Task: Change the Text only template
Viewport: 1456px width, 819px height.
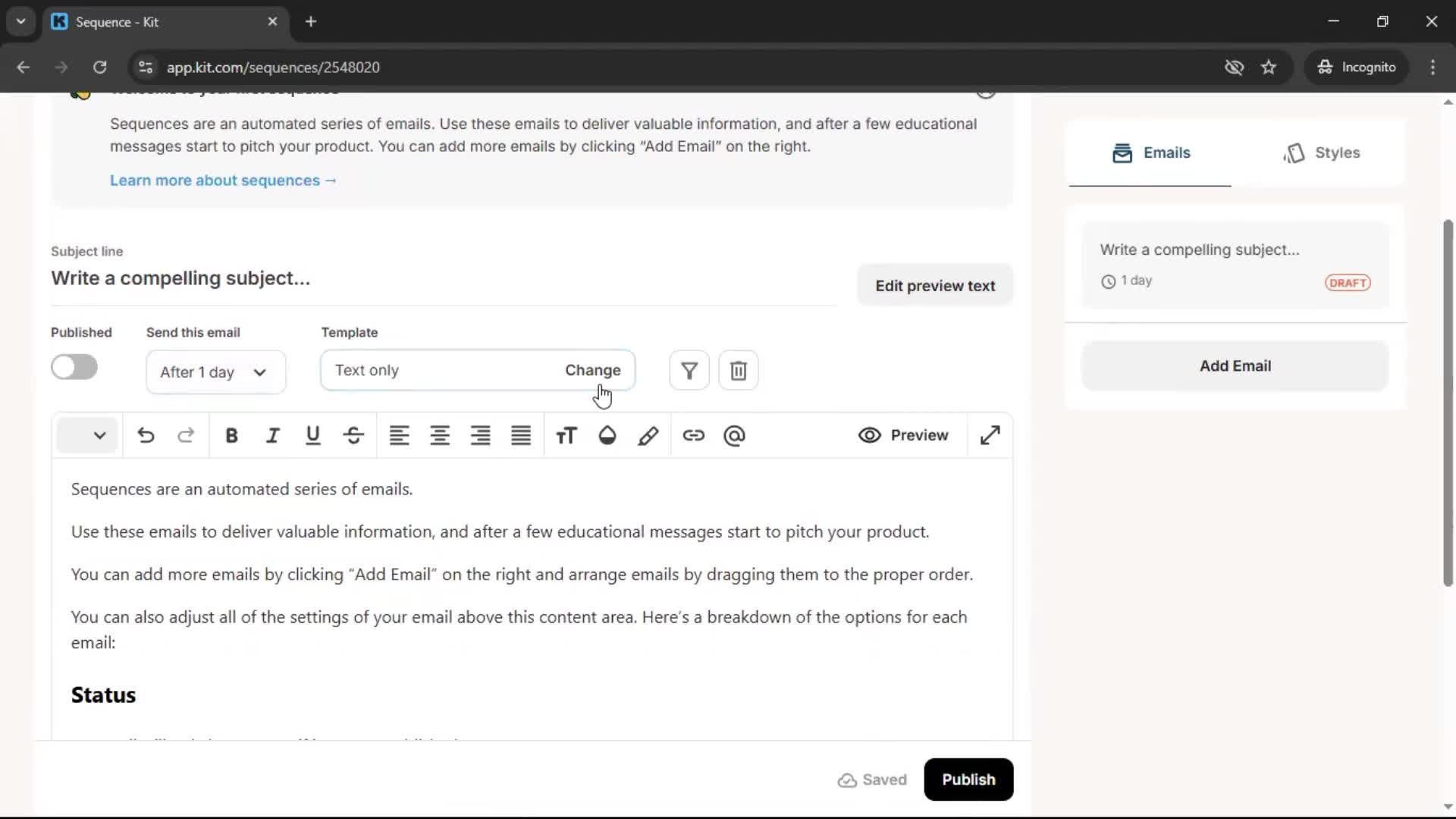Action: tap(592, 370)
